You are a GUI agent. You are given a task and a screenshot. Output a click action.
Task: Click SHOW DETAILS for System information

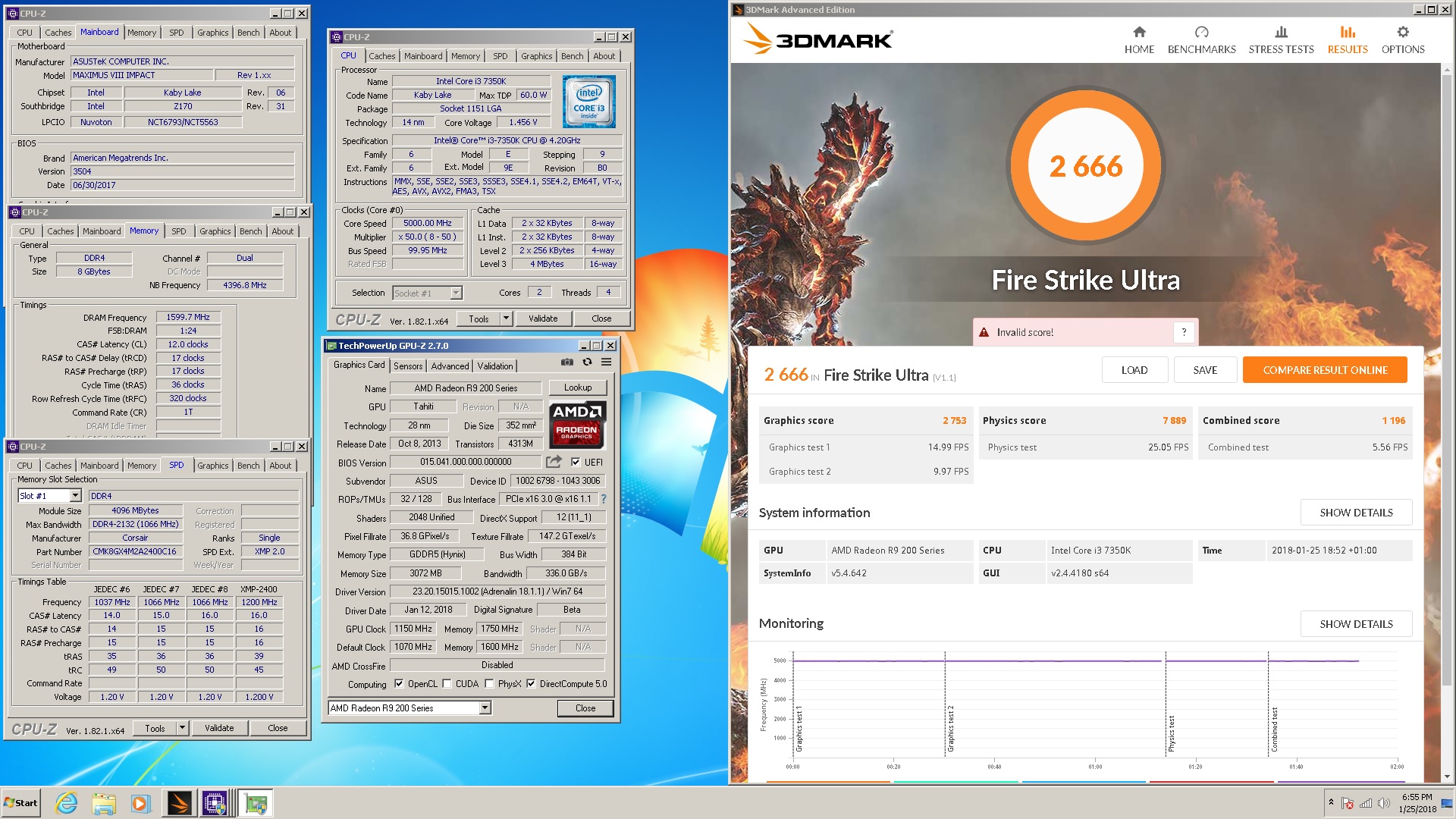coord(1356,513)
